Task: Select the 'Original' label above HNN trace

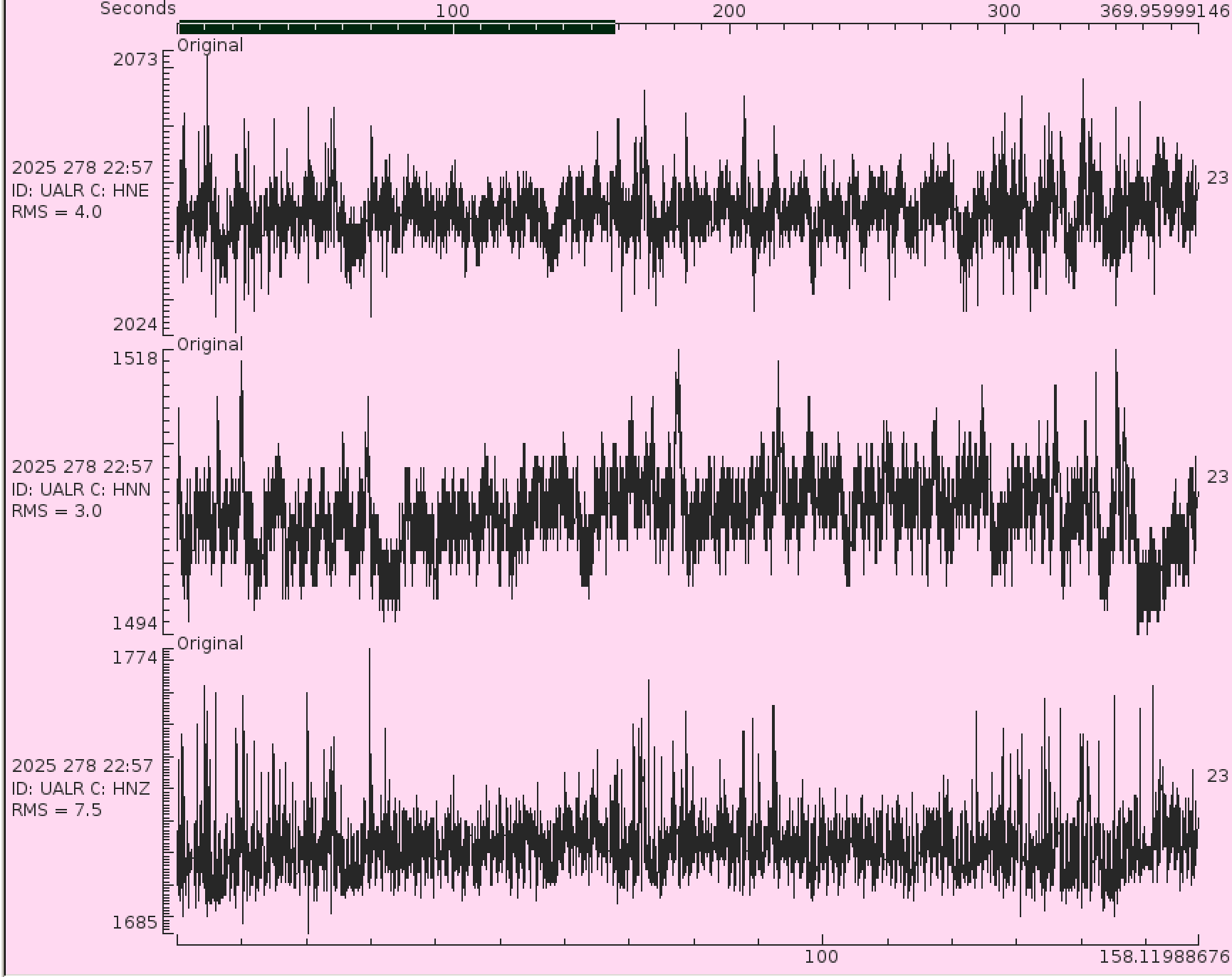Action: tap(210, 344)
